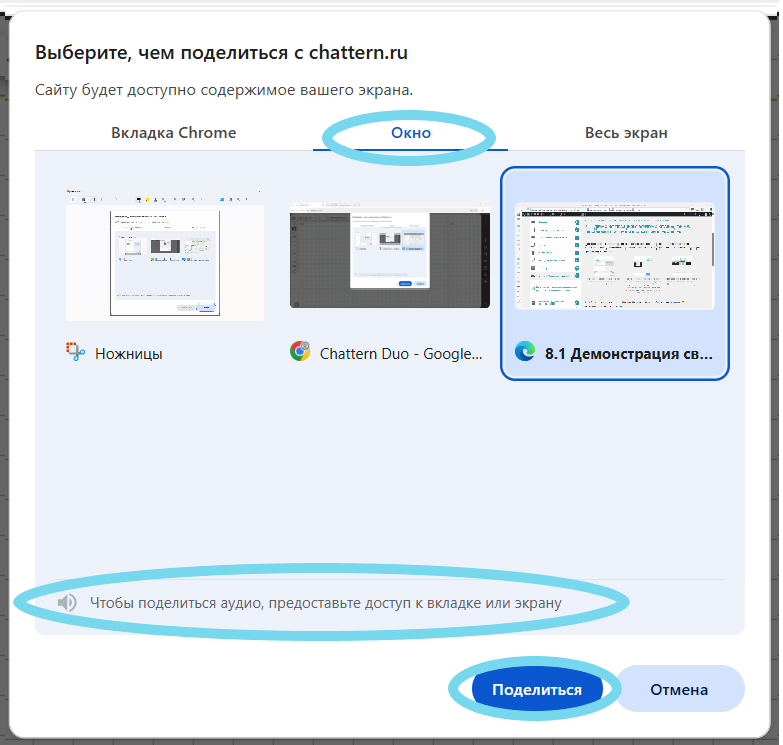The width and height of the screenshot is (783, 745).
Task: Choose the Ножницы window preview thumbnail
Action: [165, 254]
